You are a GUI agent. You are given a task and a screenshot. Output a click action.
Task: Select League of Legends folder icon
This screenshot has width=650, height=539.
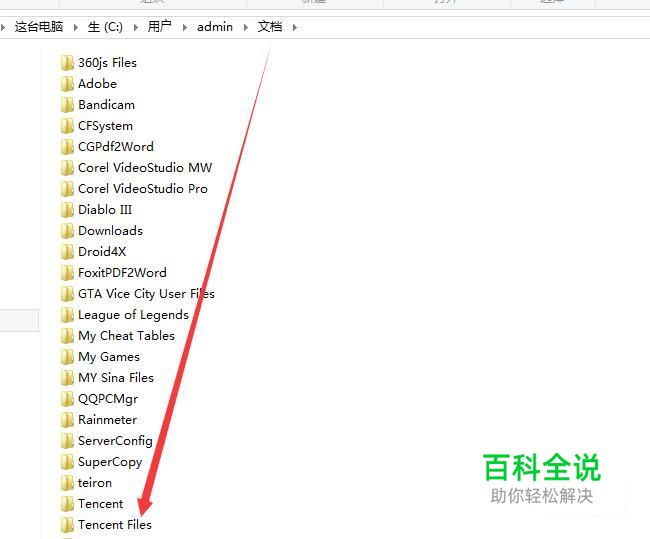point(67,315)
